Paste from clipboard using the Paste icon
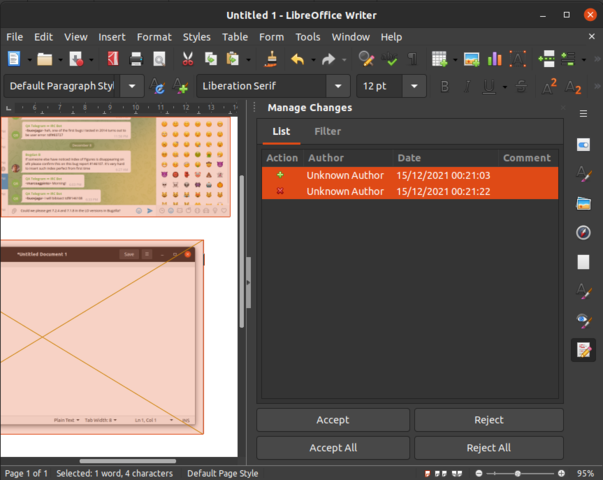Screen dimensions: 603x480 [233, 59]
